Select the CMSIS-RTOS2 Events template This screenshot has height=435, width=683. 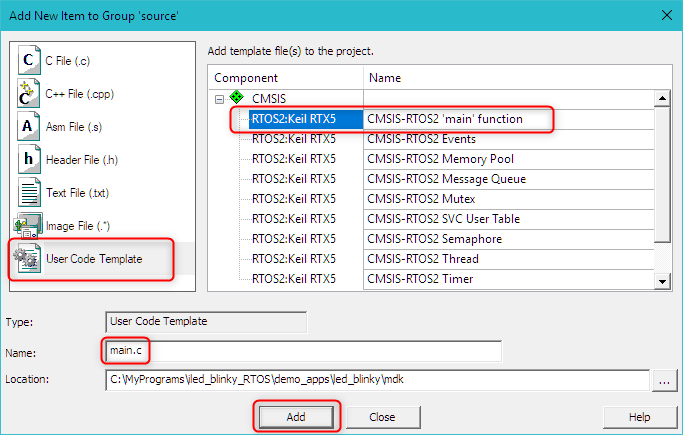coord(421,139)
